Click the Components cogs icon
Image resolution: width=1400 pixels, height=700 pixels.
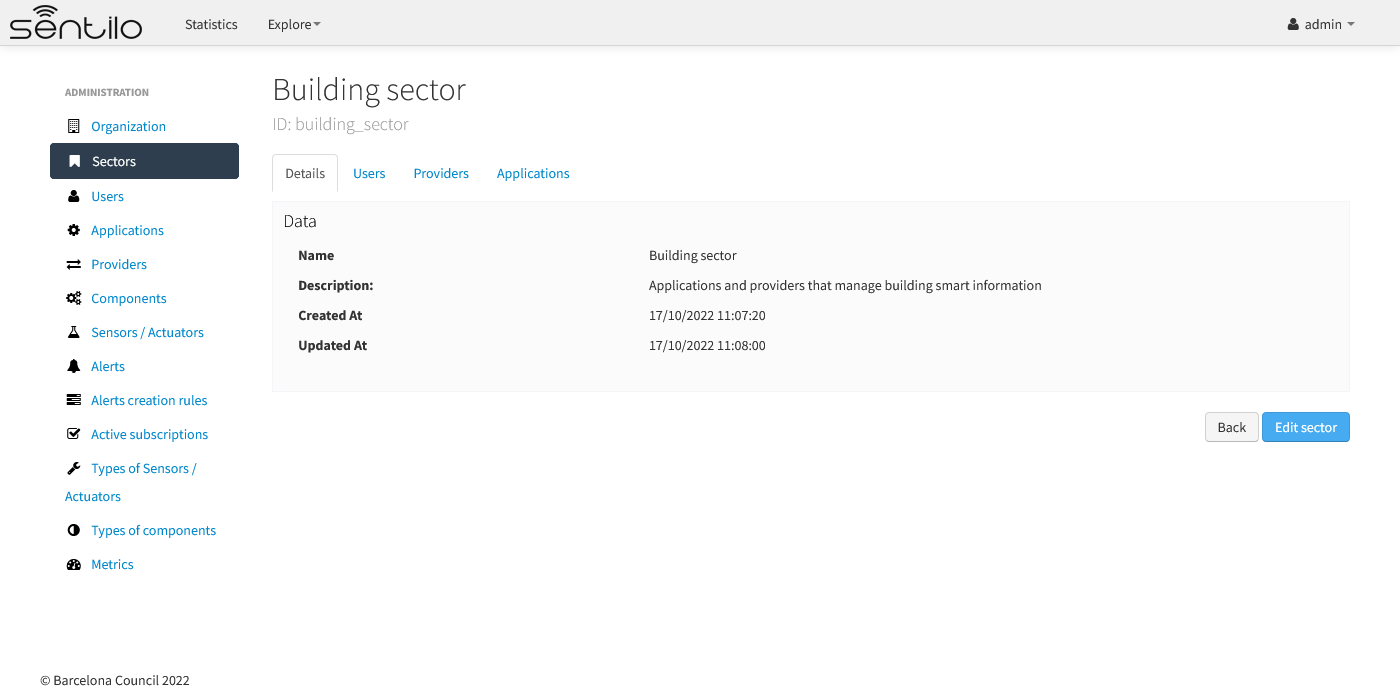[x=74, y=298]
